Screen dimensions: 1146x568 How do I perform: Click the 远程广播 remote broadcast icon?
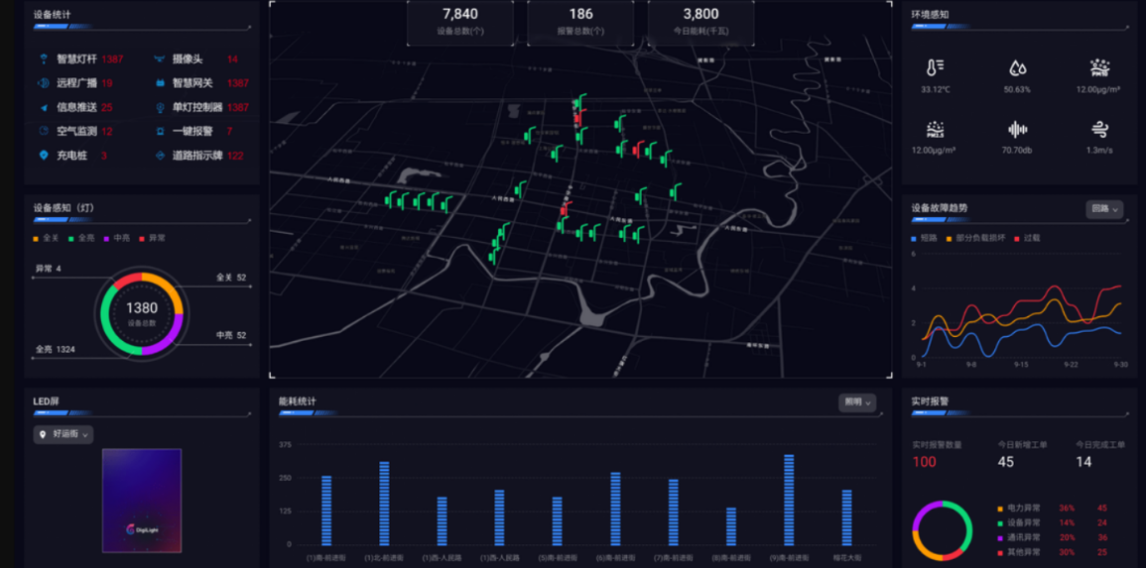(x=44, y=83)
